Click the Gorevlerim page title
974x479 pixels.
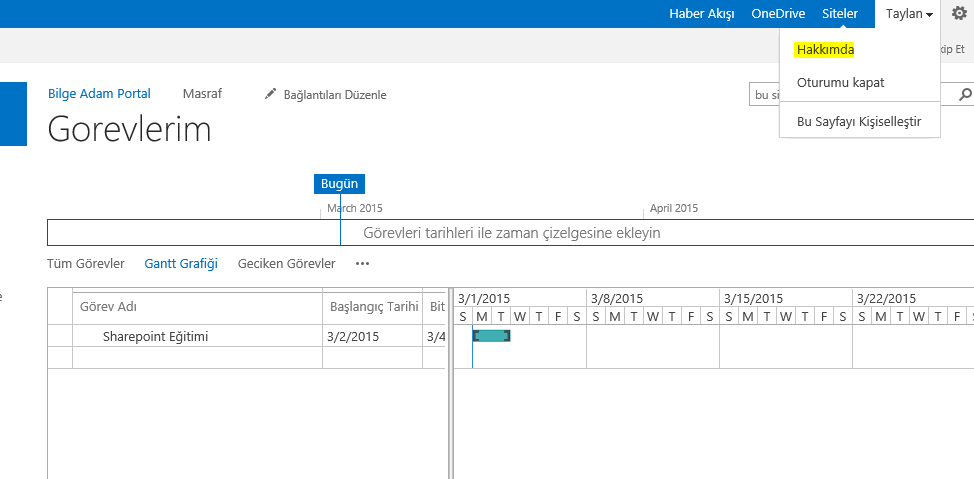click(129, 129)
